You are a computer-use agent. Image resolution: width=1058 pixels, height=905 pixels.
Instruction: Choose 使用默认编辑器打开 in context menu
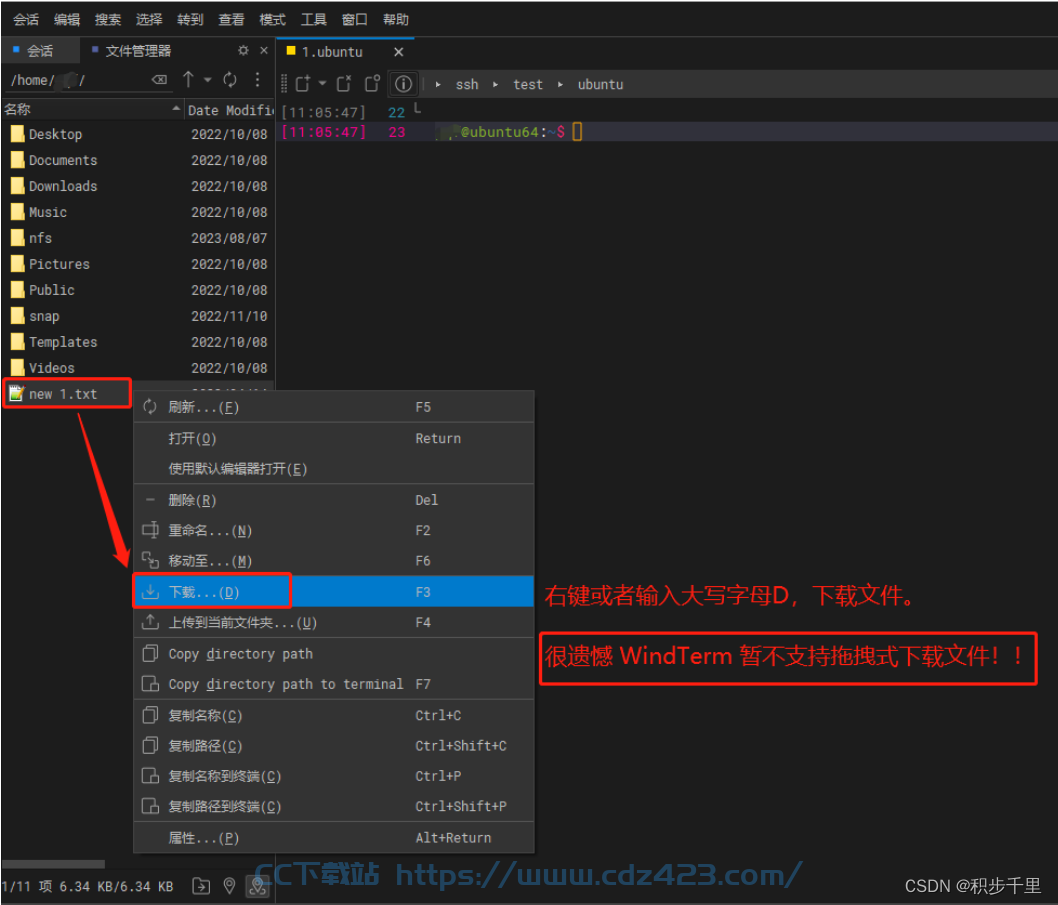tap(334, 469)
